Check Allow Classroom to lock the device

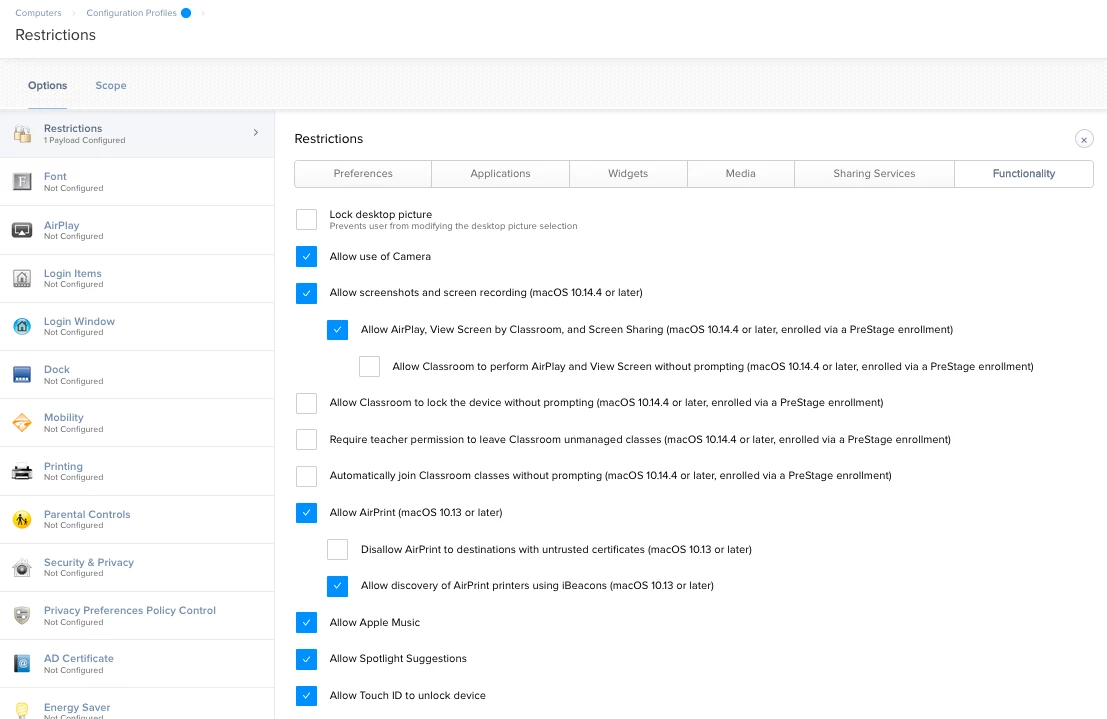306,403
